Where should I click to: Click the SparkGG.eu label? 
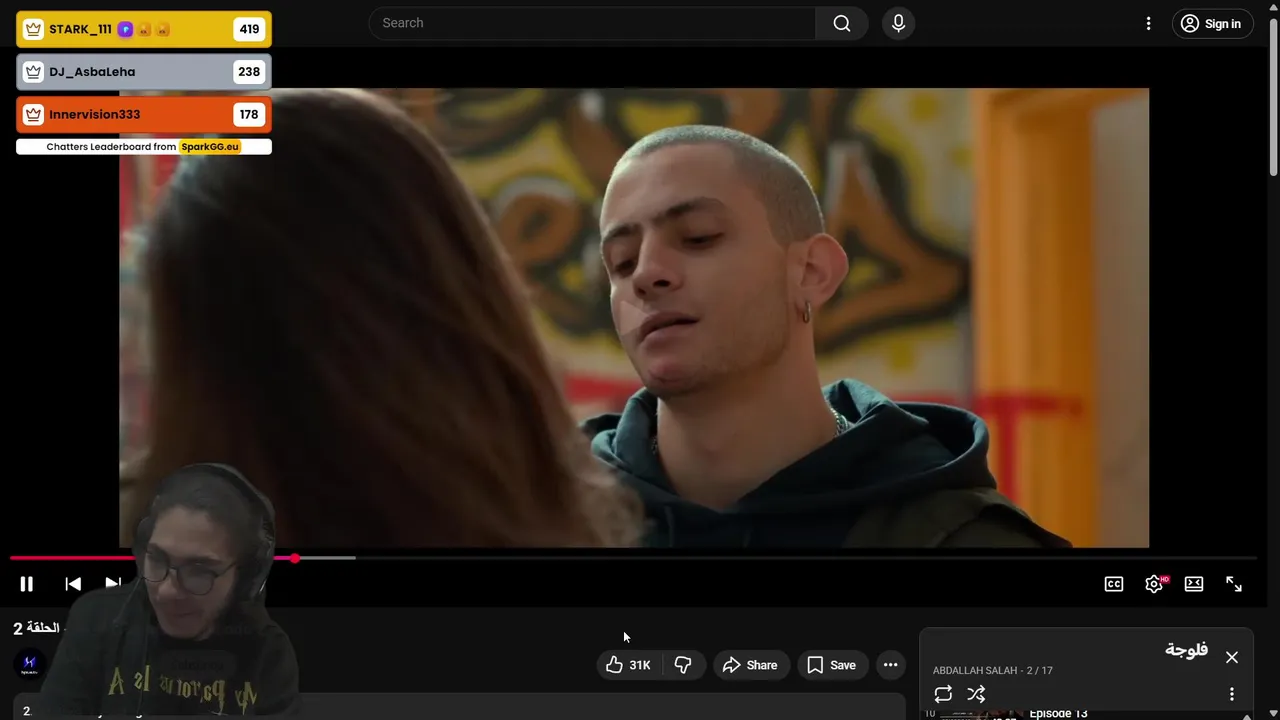click(x=210, y=147)
